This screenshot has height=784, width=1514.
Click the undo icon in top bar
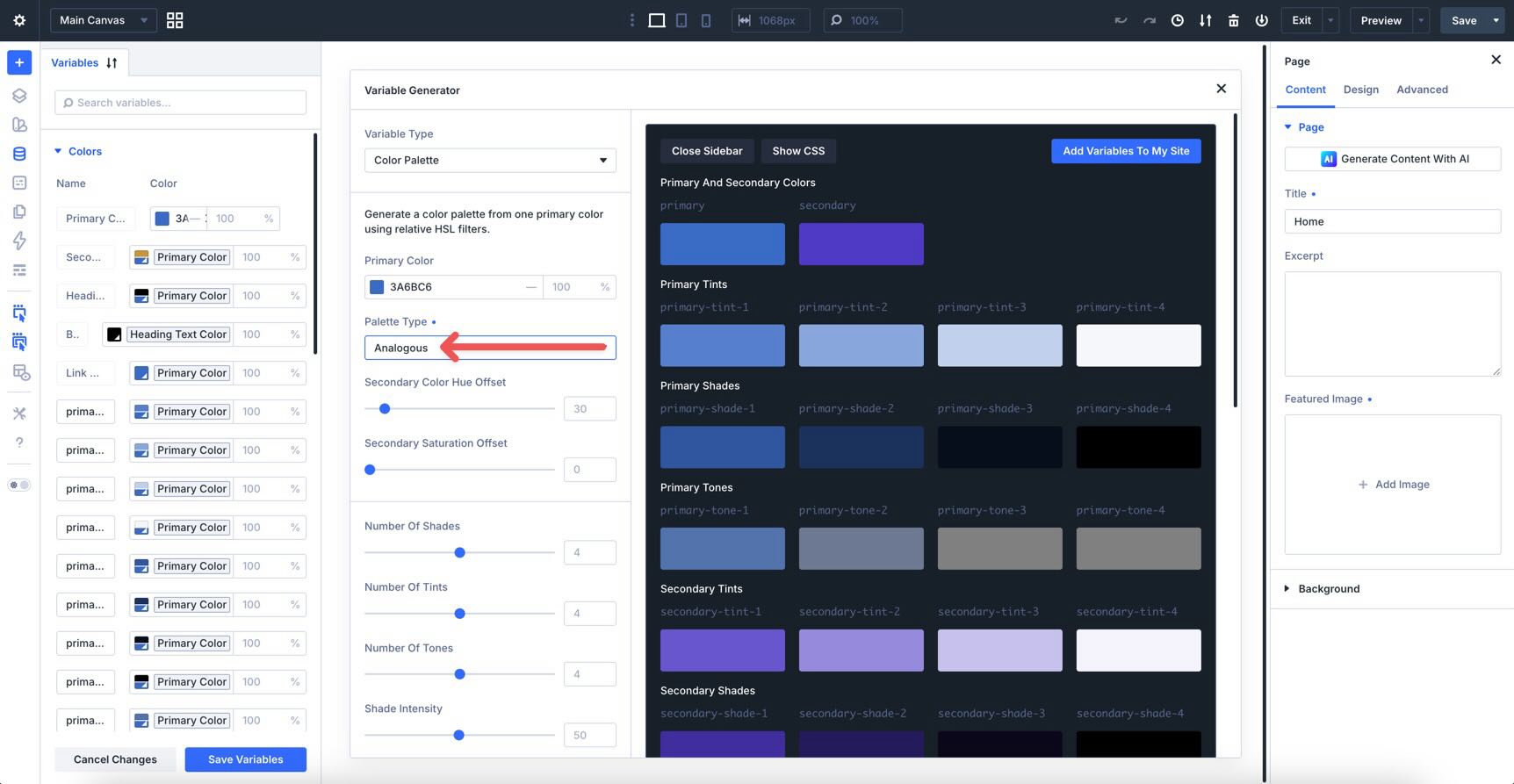1121,20
